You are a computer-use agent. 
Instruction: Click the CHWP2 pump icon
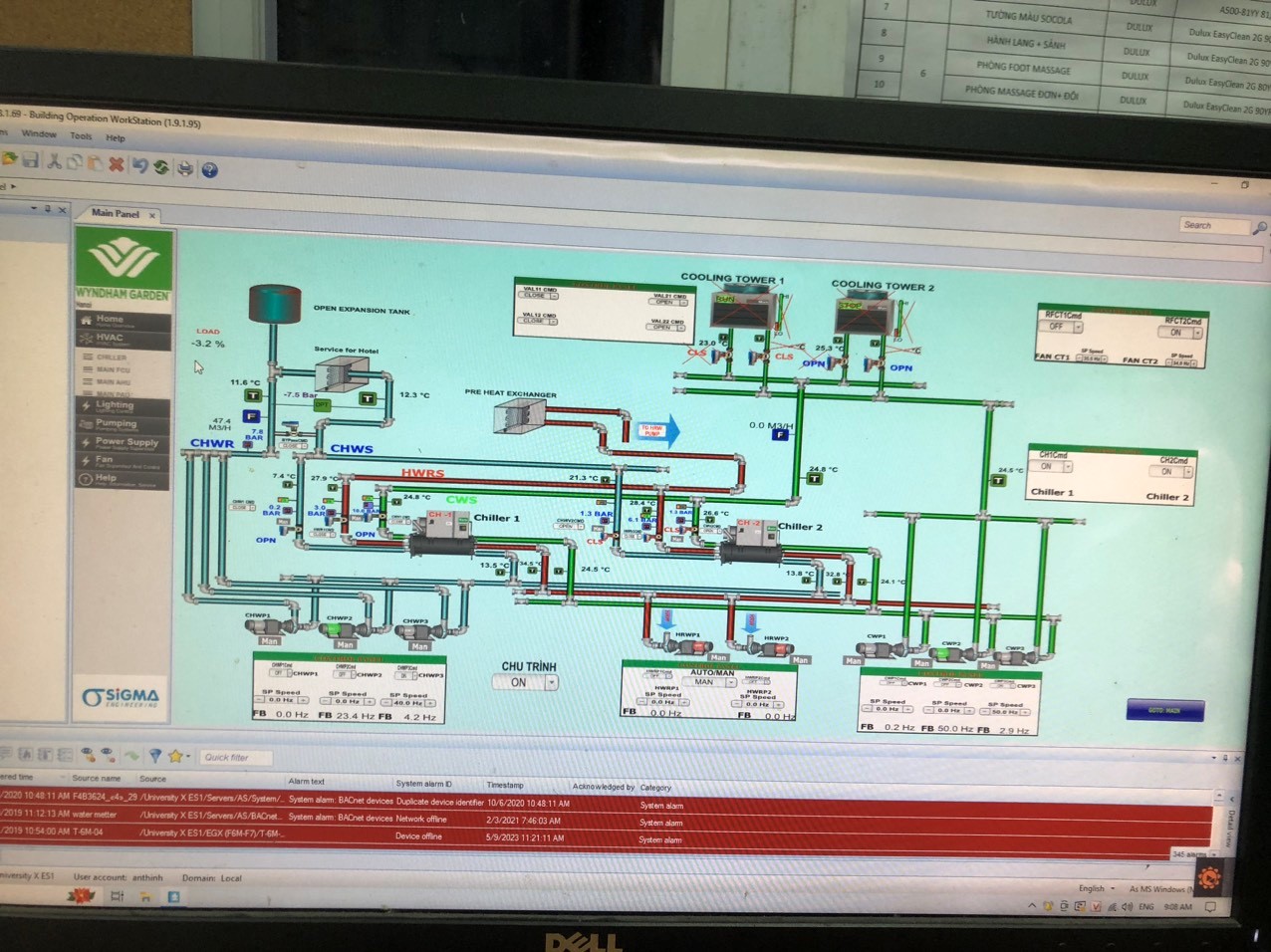click(x=342, y=627)
